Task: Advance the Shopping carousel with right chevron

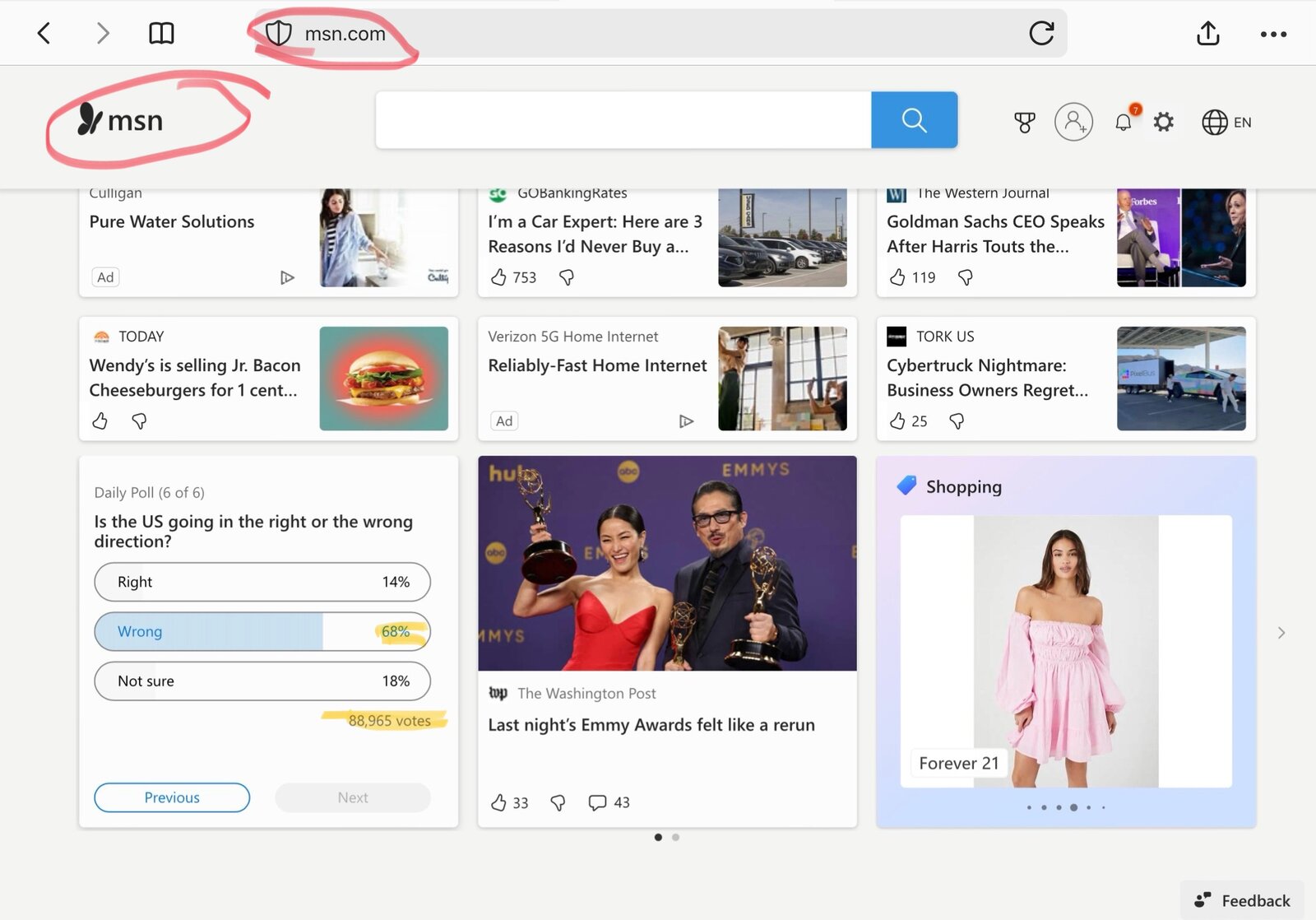Action: [1281, 633]
